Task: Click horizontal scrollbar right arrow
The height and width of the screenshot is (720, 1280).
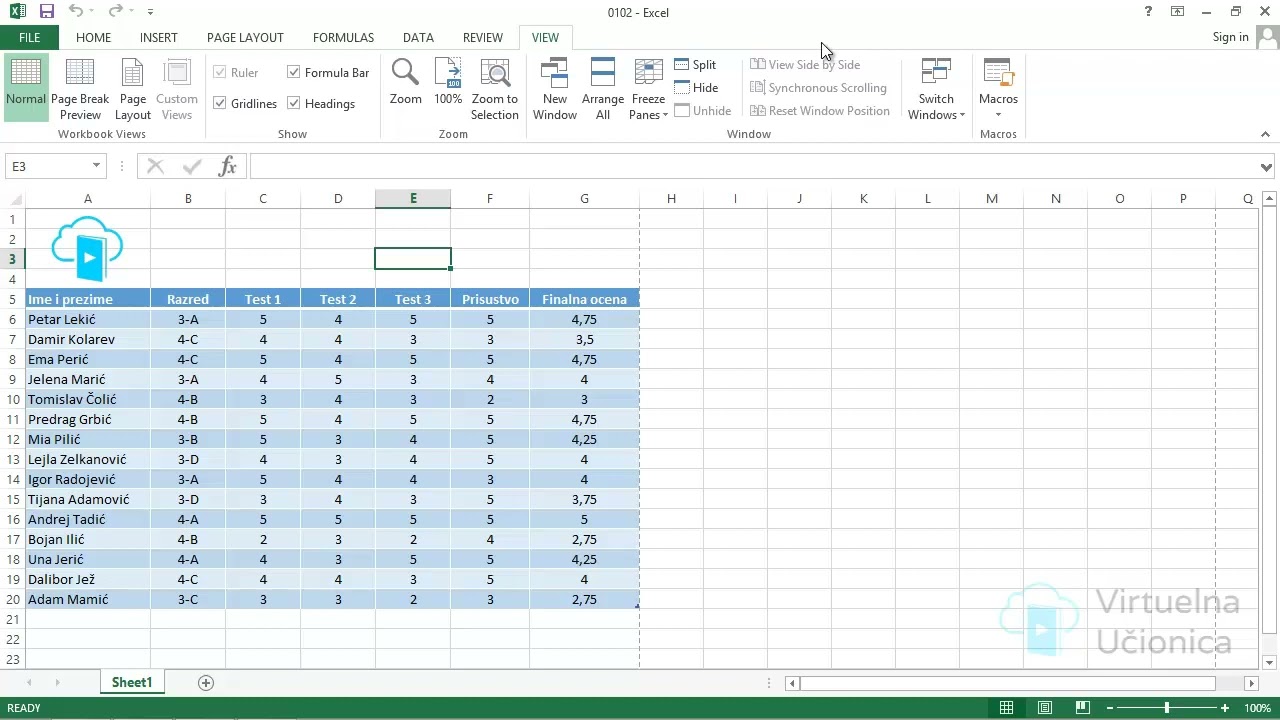Action: (x=1251, y=683)
